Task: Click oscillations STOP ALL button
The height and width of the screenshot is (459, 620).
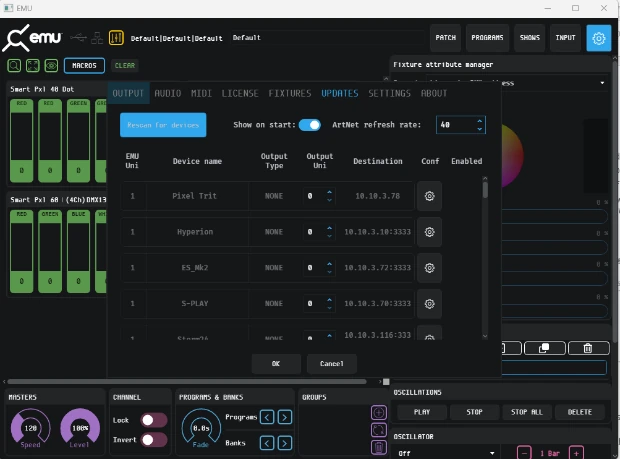Action: (x=527, y=412)
